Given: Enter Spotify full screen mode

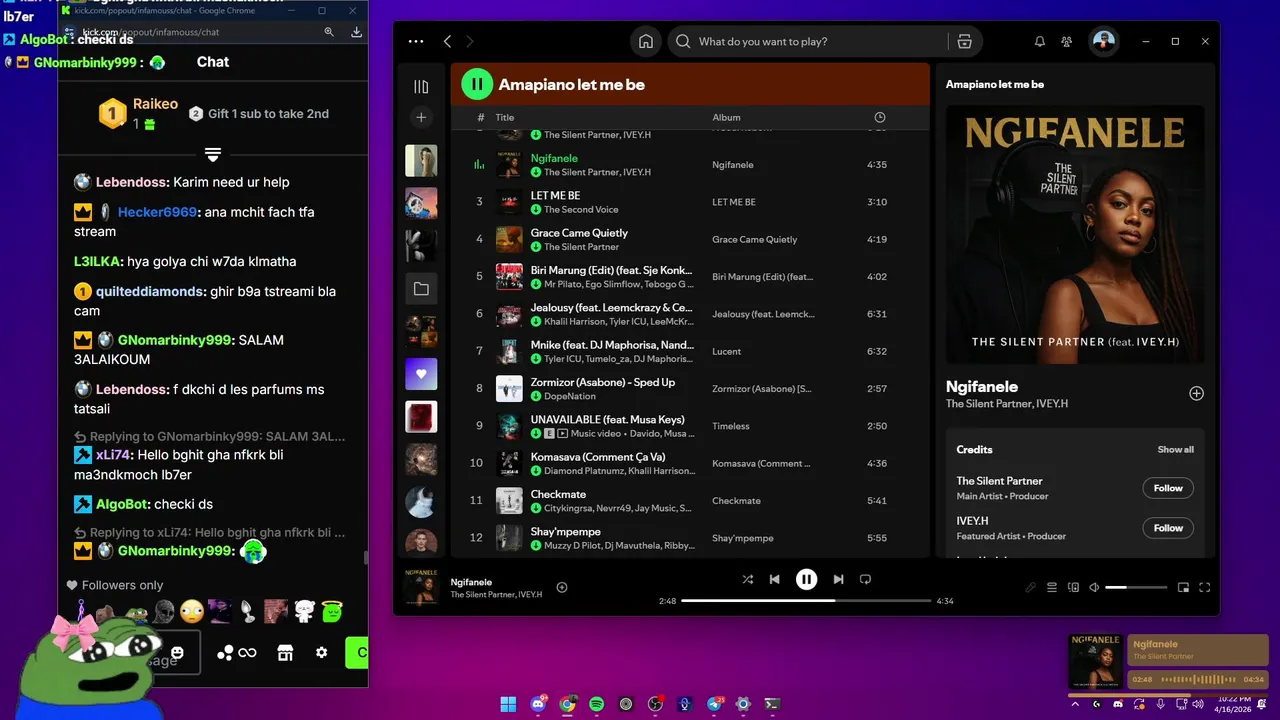Looking at the screenshot, I should point(1205,588).
